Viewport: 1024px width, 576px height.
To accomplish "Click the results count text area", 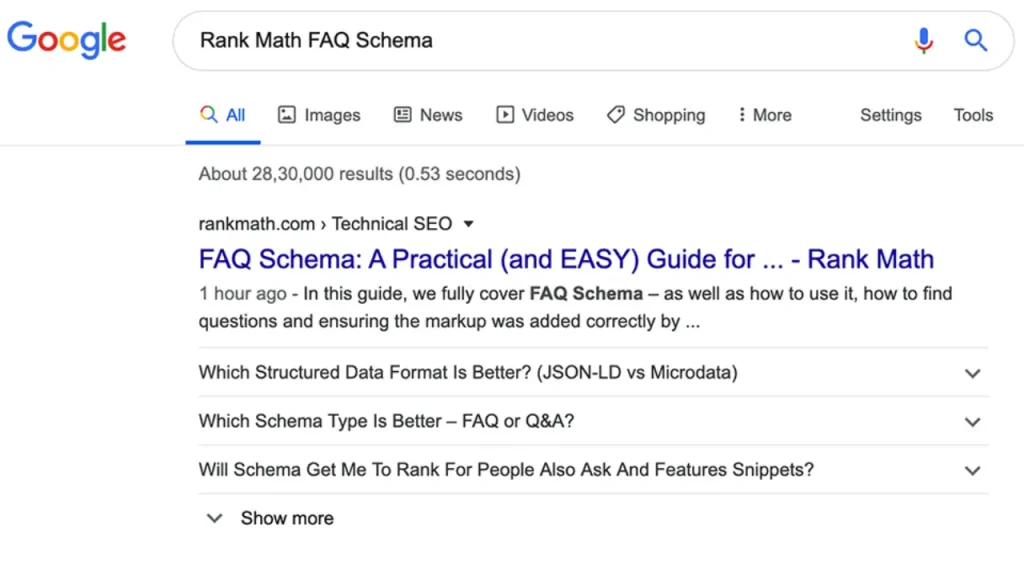I will click(358, 173).
